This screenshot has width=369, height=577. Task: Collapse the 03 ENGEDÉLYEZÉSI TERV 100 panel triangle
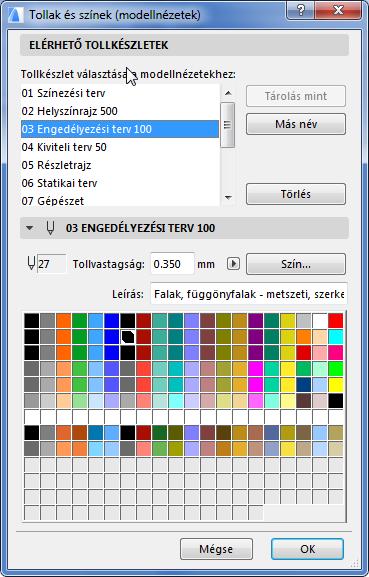coord(29,228)
